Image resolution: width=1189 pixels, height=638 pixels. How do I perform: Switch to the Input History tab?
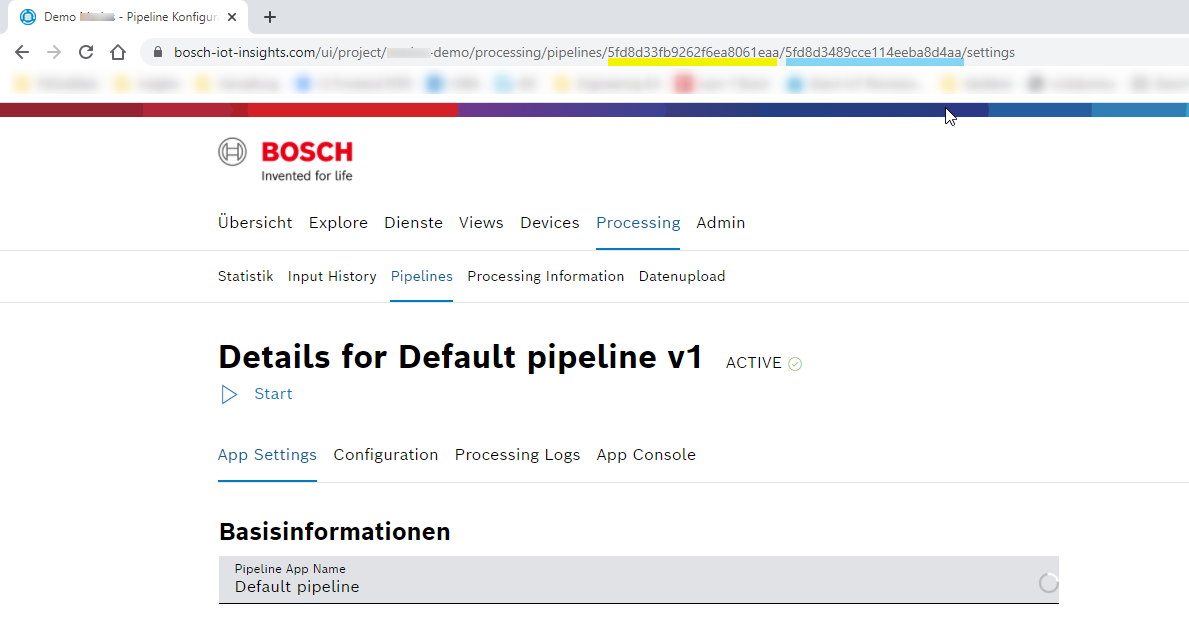332,276
